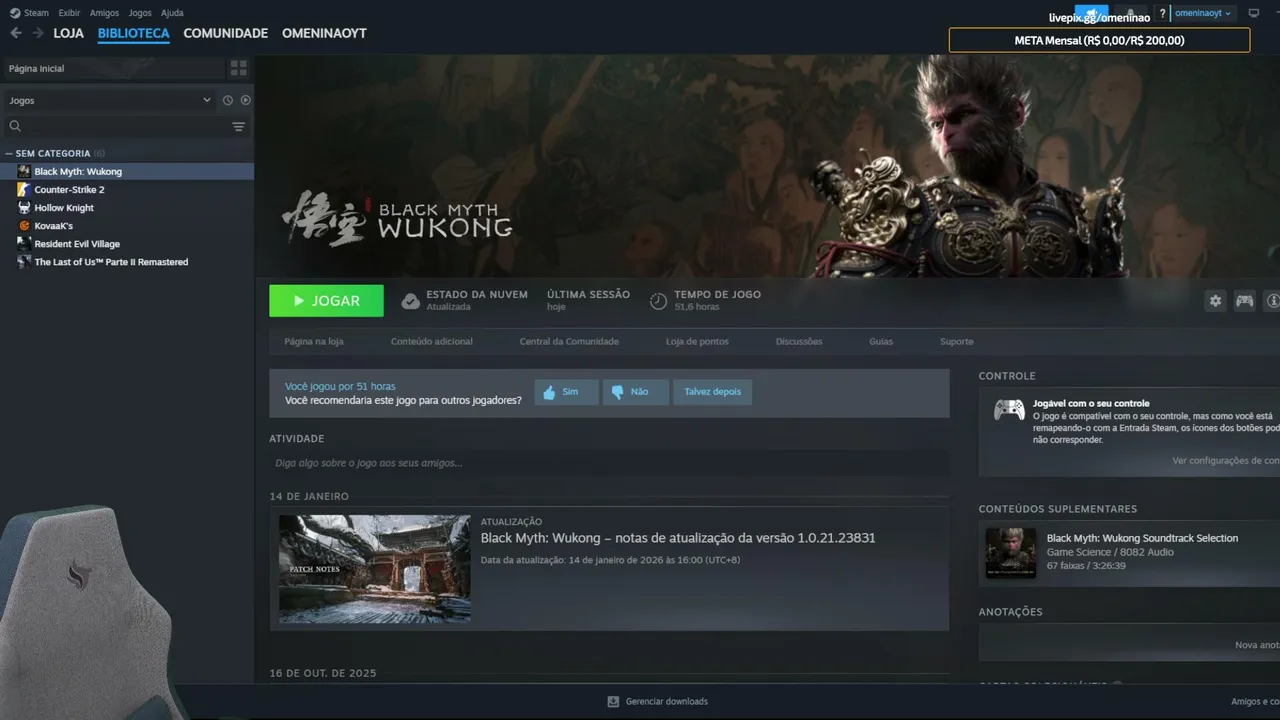Switch to Big Picture mode monitor icon

point(1253,13)
